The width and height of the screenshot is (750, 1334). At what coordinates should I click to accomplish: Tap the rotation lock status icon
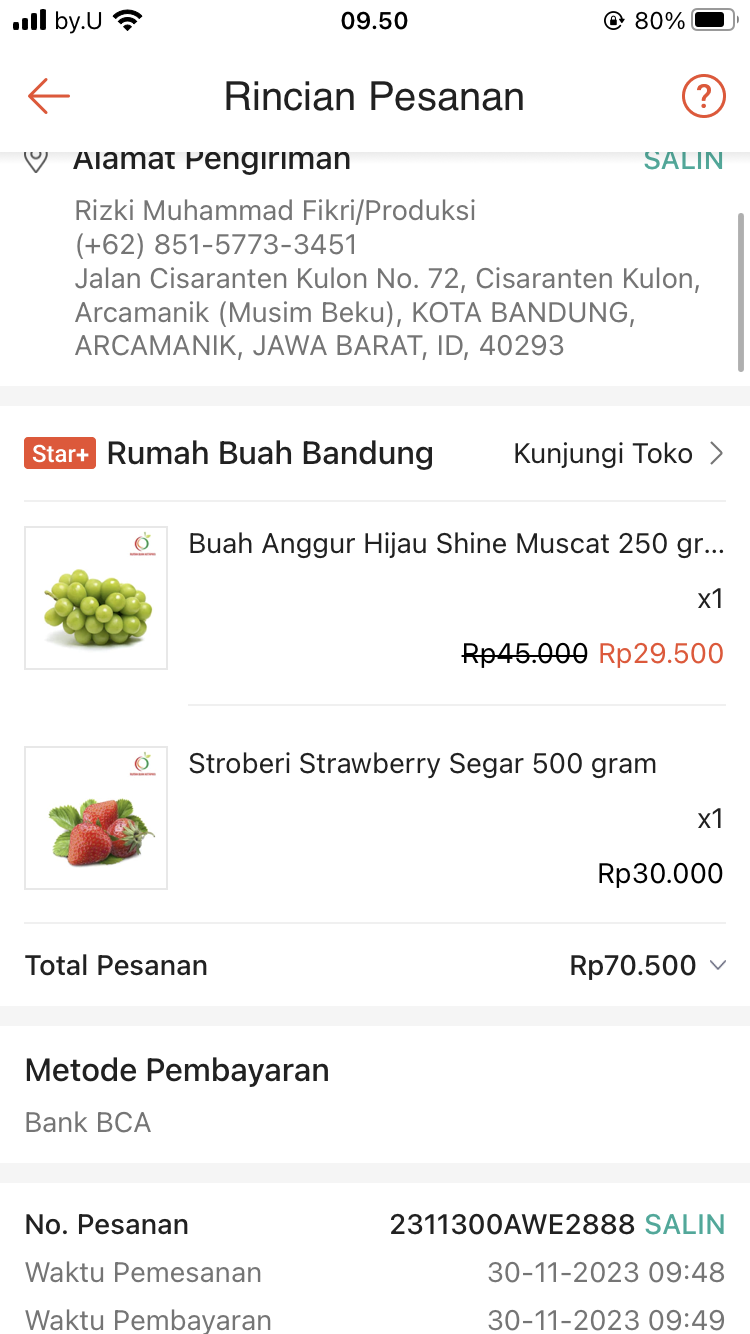pyautogui.click(x=614, y=20)
